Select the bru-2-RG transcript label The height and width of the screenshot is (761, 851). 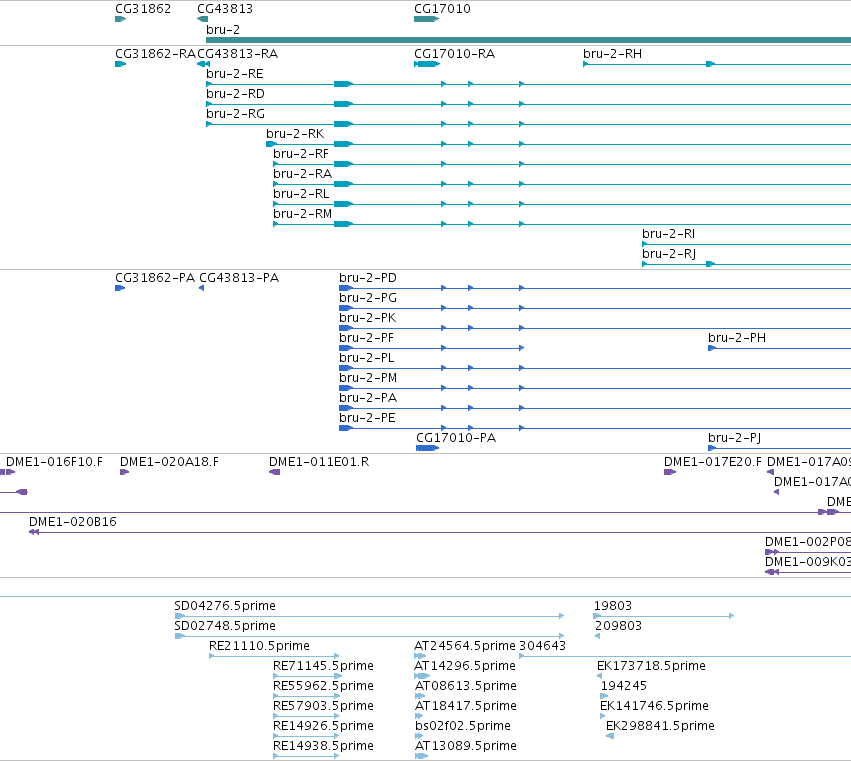[236, 114]
